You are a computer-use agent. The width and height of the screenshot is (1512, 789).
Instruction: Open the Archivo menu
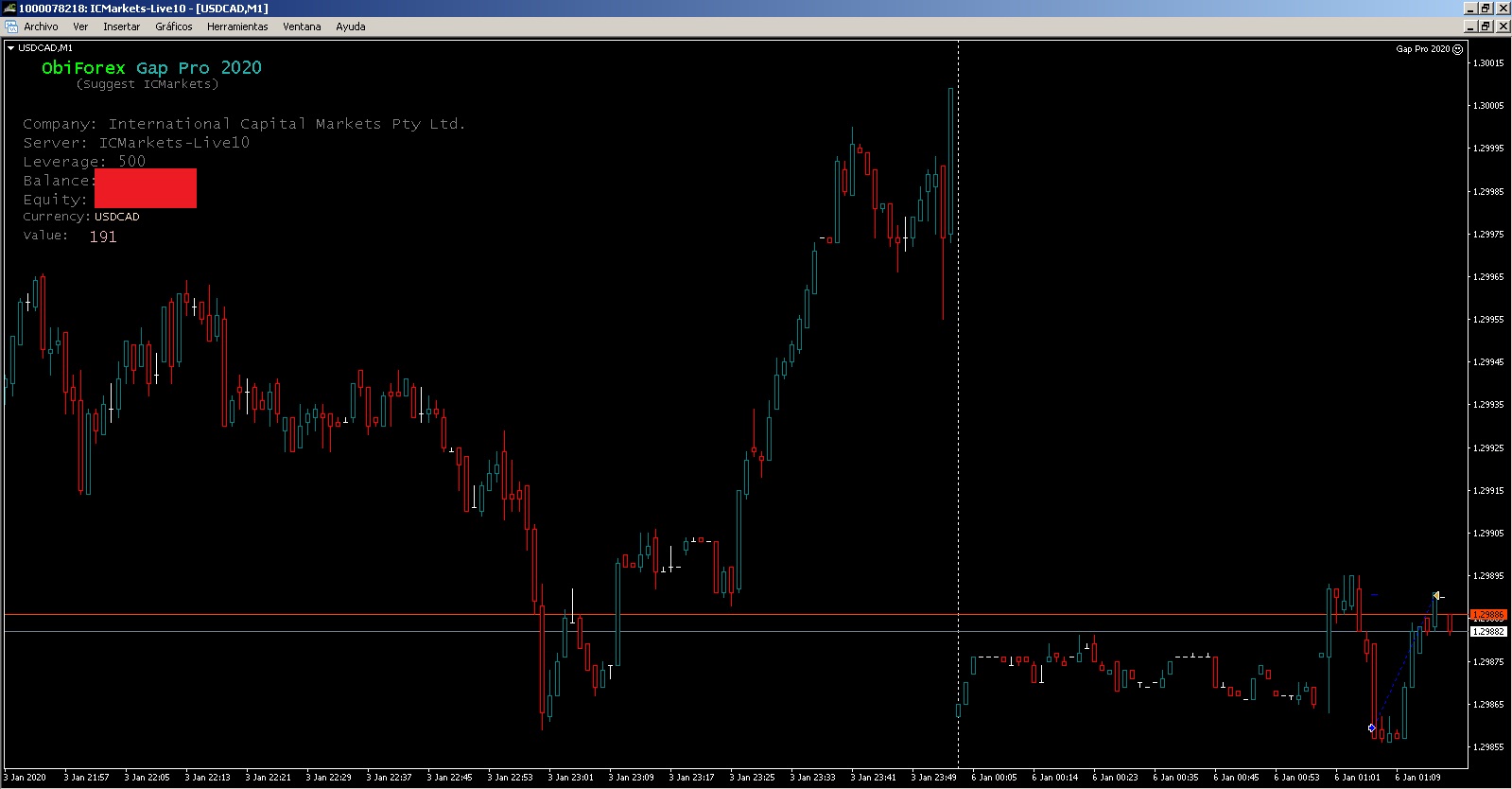pyautogui.click(x=41, y=26)
